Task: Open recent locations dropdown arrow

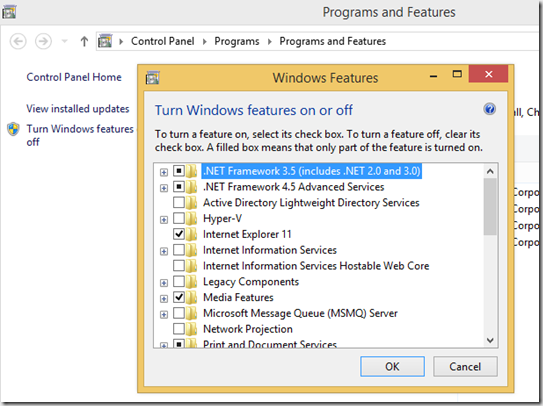Action: (x=64, y=42)
